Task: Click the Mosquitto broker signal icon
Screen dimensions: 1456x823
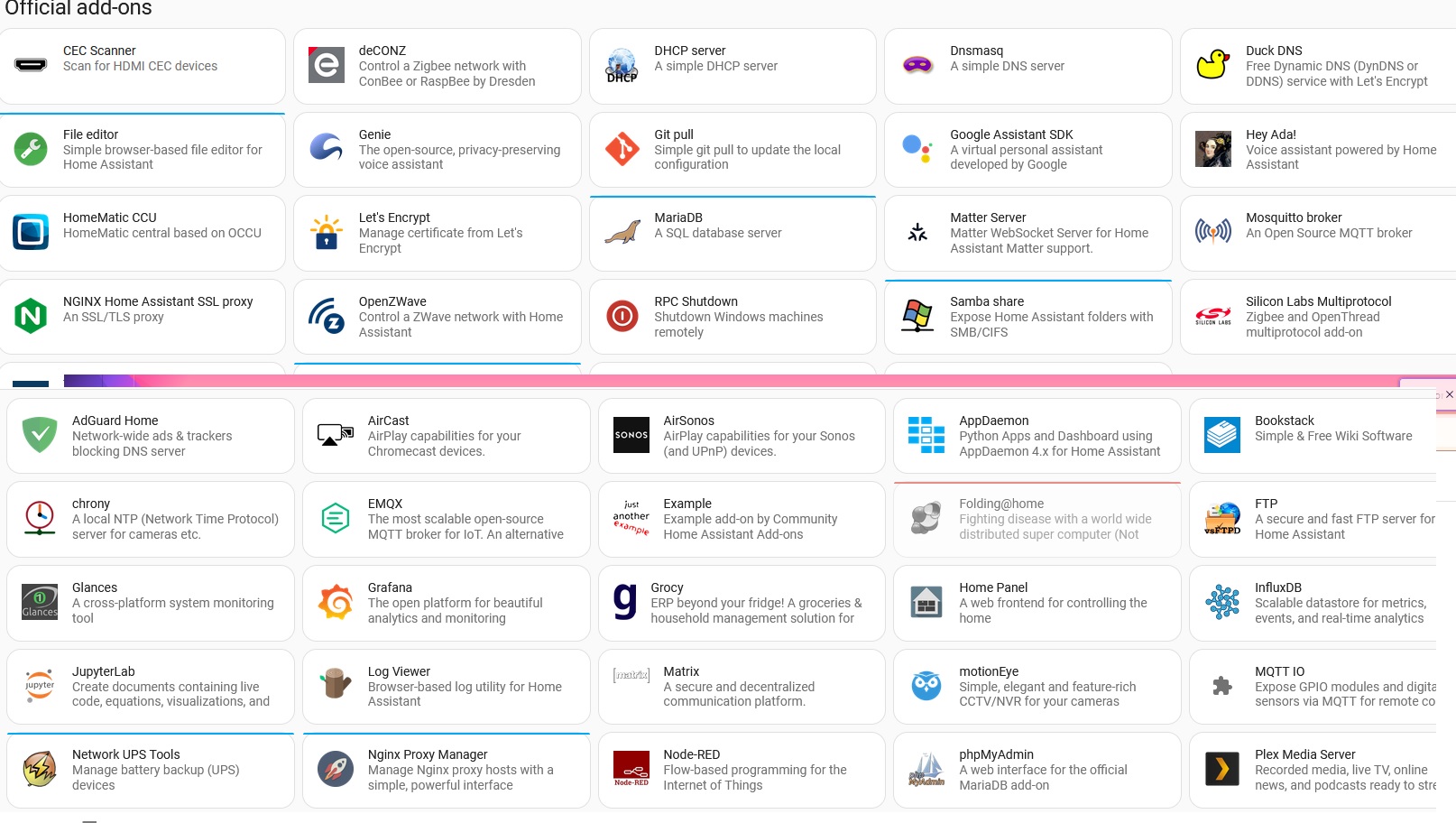Action: [1213, 233]
